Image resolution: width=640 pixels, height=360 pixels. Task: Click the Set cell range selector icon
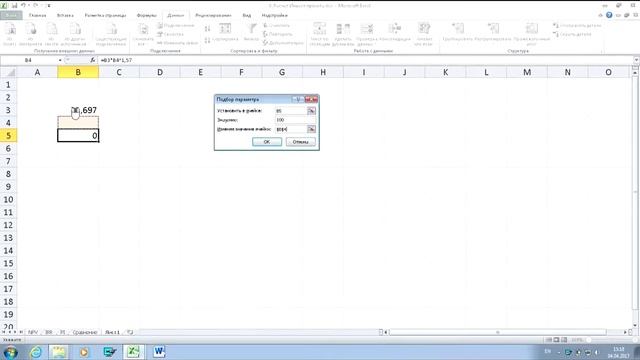point(311,111)
